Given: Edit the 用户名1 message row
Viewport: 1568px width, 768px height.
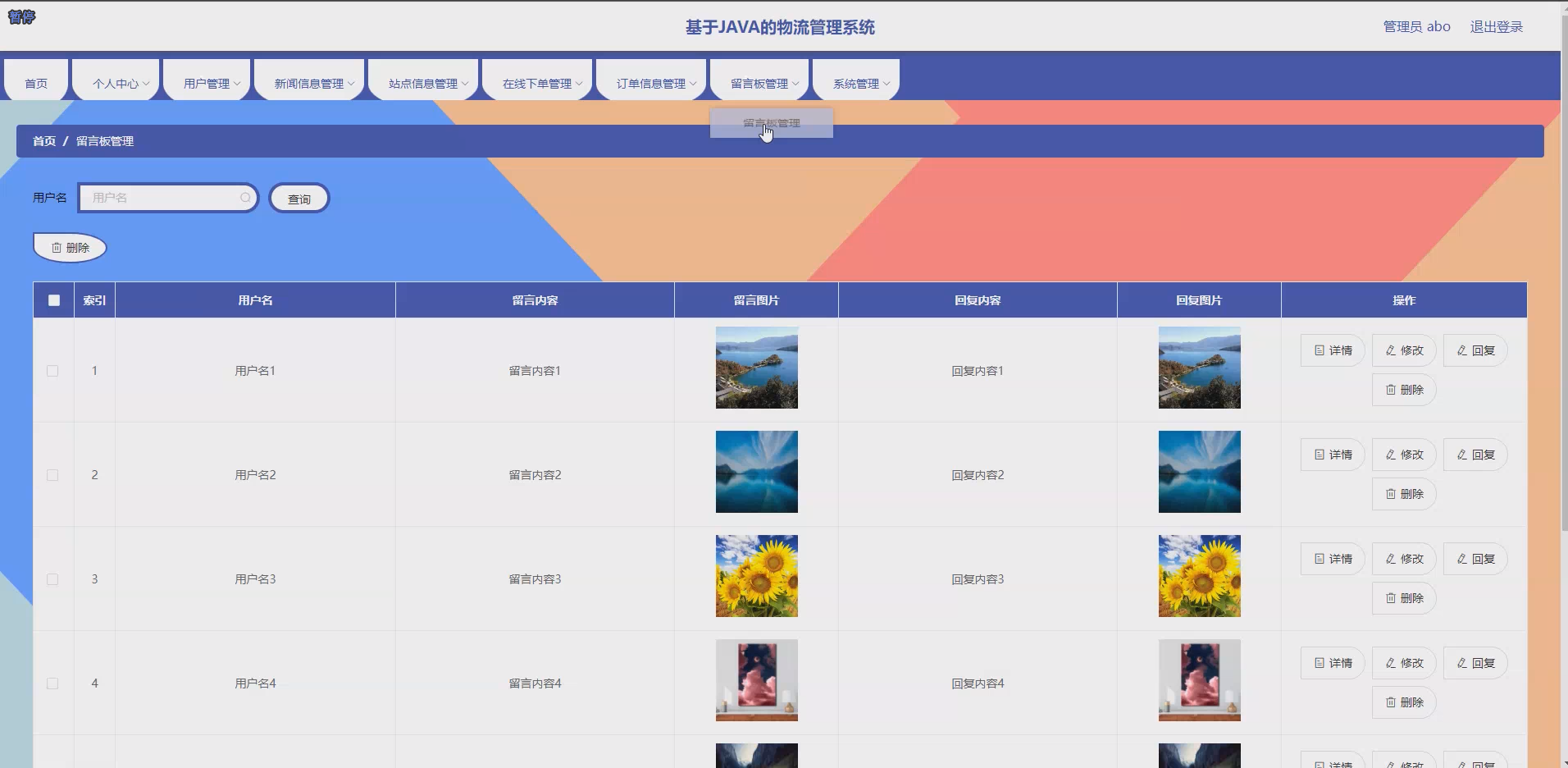Looking at the screenshot, I should point(1404,350).
